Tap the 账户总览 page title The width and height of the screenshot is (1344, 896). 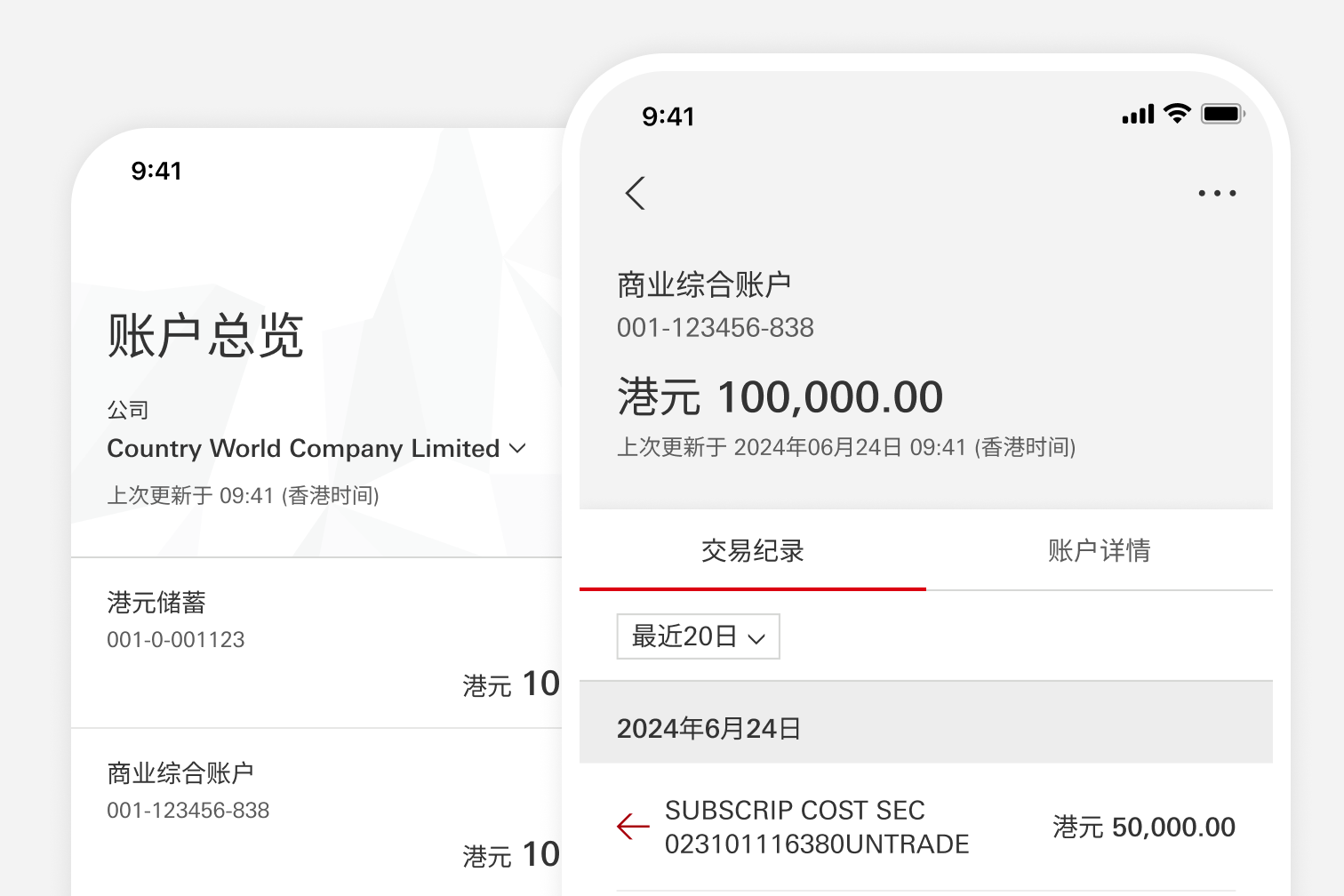(x=205, y=336)
